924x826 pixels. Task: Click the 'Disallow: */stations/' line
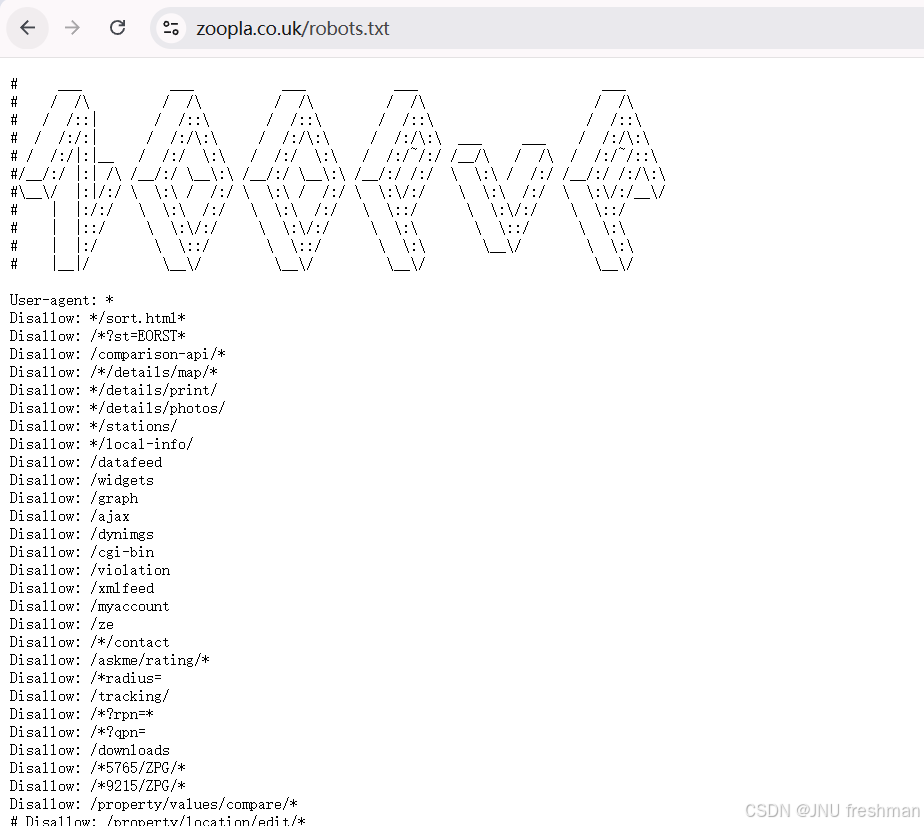pos(94,427)
